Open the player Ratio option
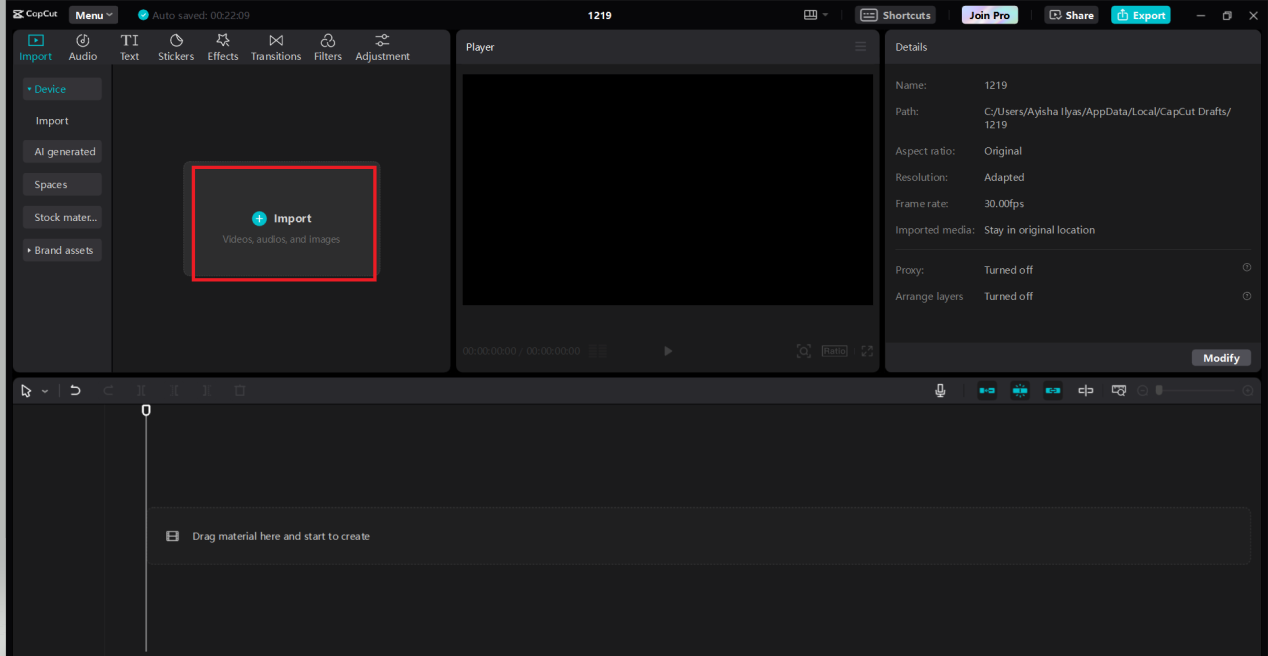Image resolution: width=1268 pixels, height=656 pixels. coord(834,351)
